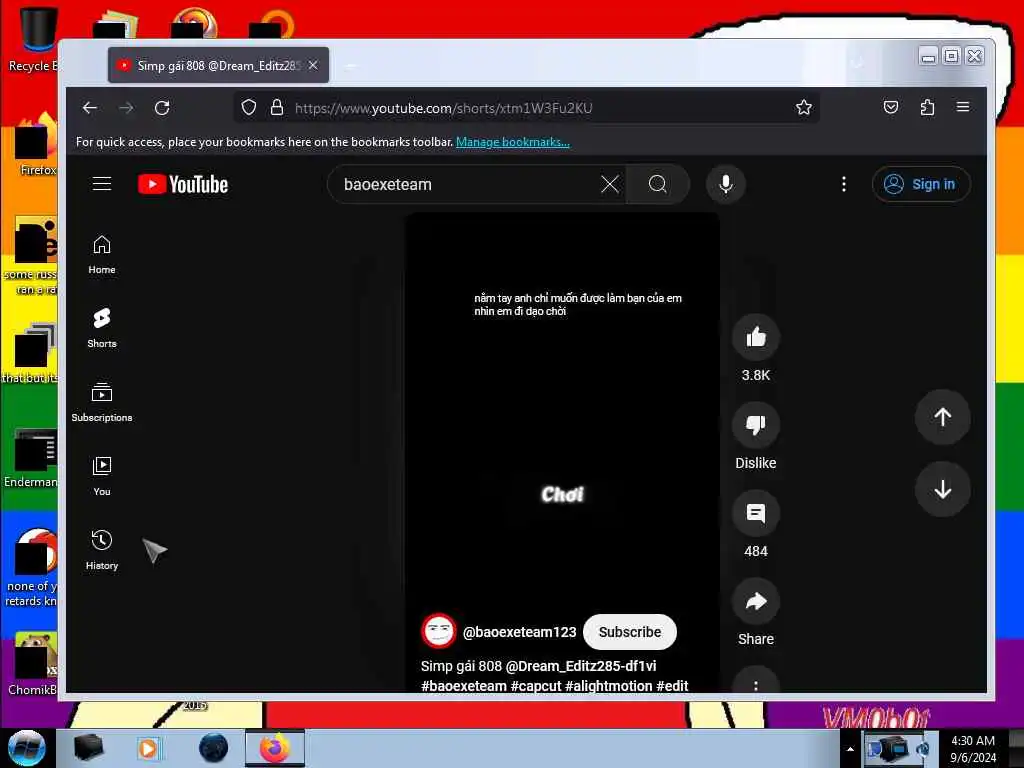Click the Sign in button
1024x768 pixels.
coord(921,184)
